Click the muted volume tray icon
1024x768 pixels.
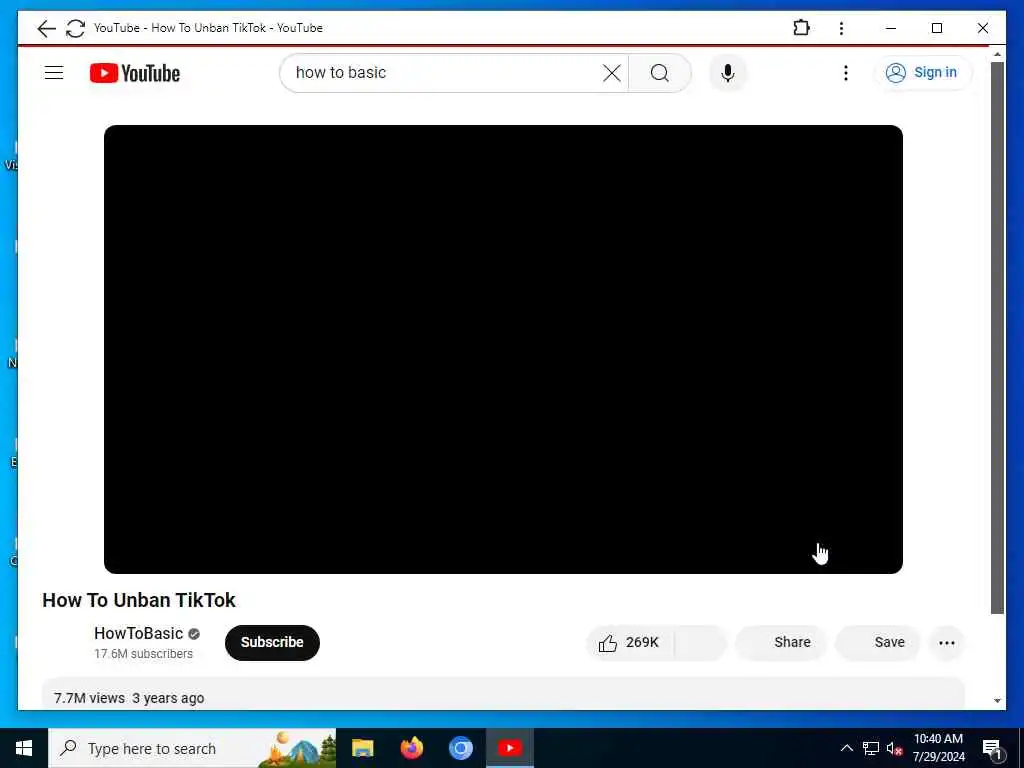894,748
